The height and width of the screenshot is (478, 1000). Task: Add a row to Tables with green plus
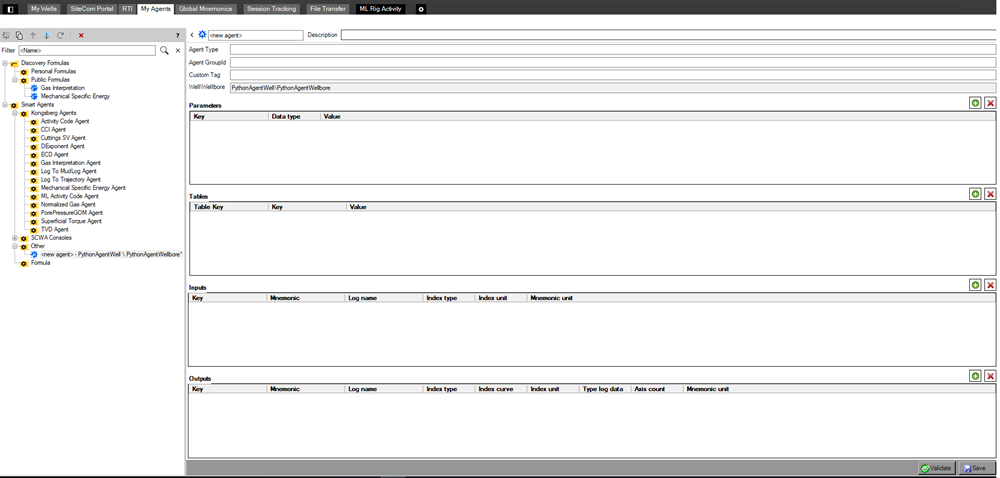975,194
